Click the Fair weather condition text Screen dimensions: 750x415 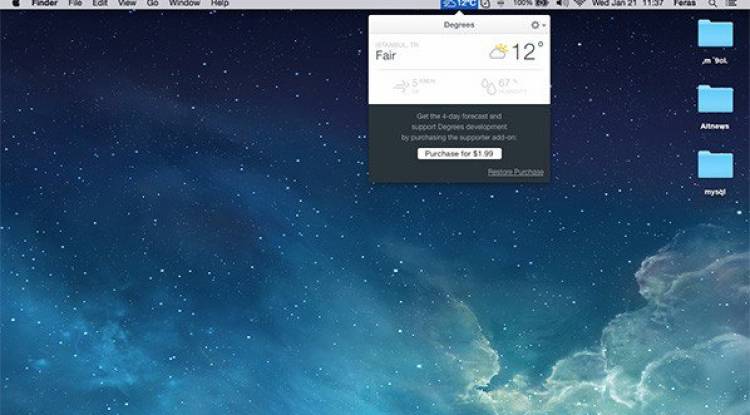(386, 55)
